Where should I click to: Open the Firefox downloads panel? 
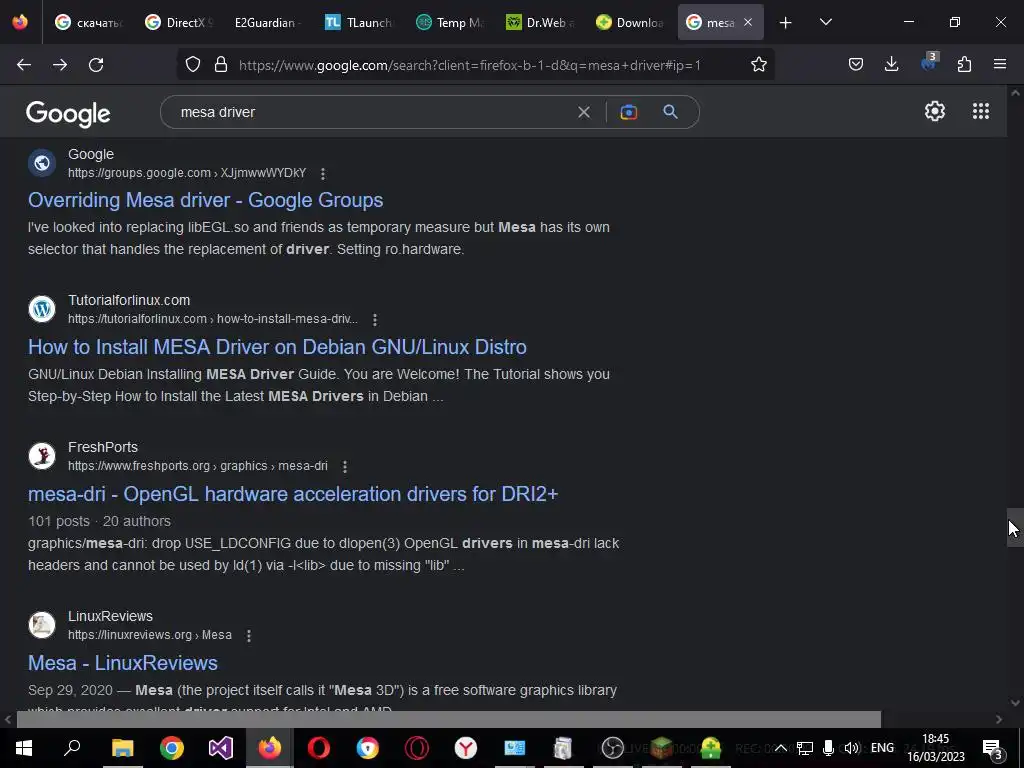point(891,64)
